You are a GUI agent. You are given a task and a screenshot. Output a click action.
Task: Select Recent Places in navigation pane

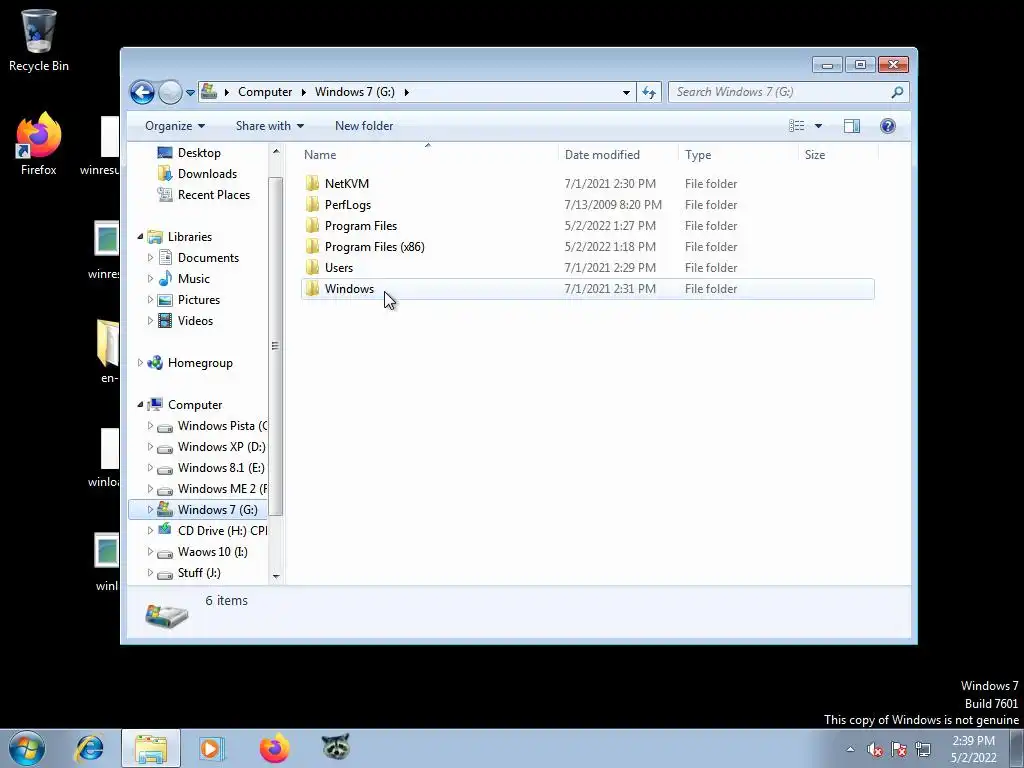(x=214, y=194)
